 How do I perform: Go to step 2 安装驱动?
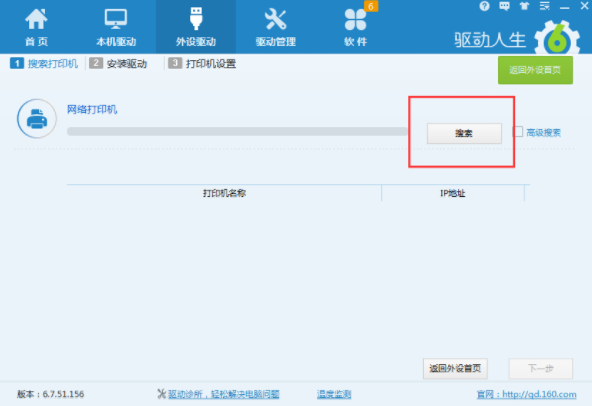tap(118, 63)
